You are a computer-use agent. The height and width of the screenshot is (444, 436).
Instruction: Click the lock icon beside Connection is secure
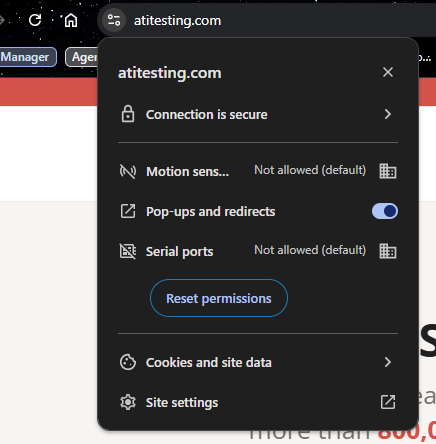128,114
